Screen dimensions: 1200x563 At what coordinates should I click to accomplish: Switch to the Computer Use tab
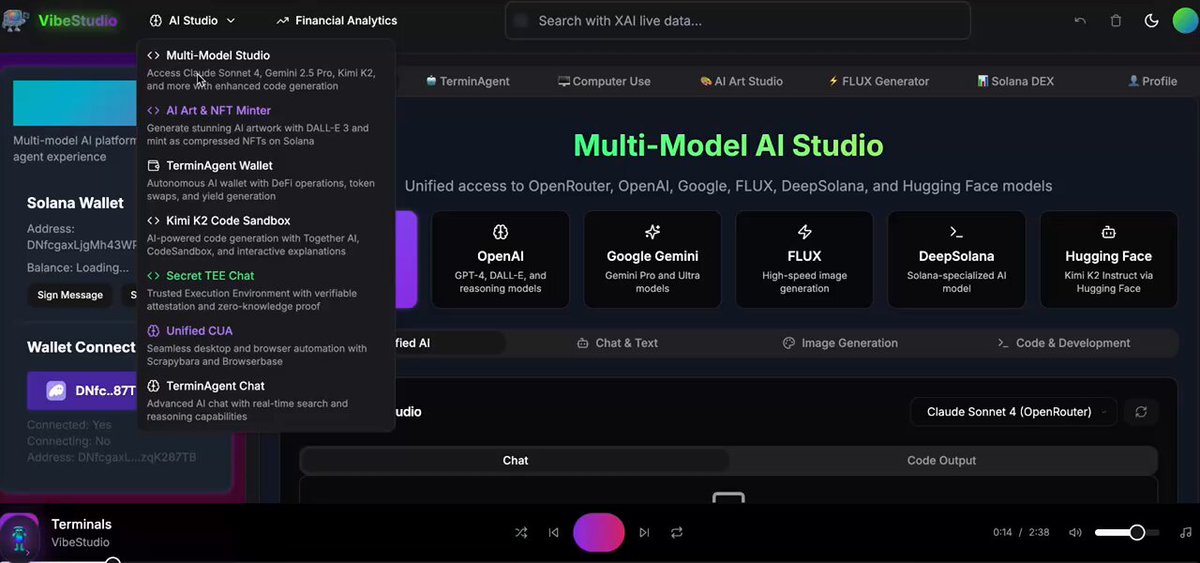pyautogui.click(x=604, y=81)
